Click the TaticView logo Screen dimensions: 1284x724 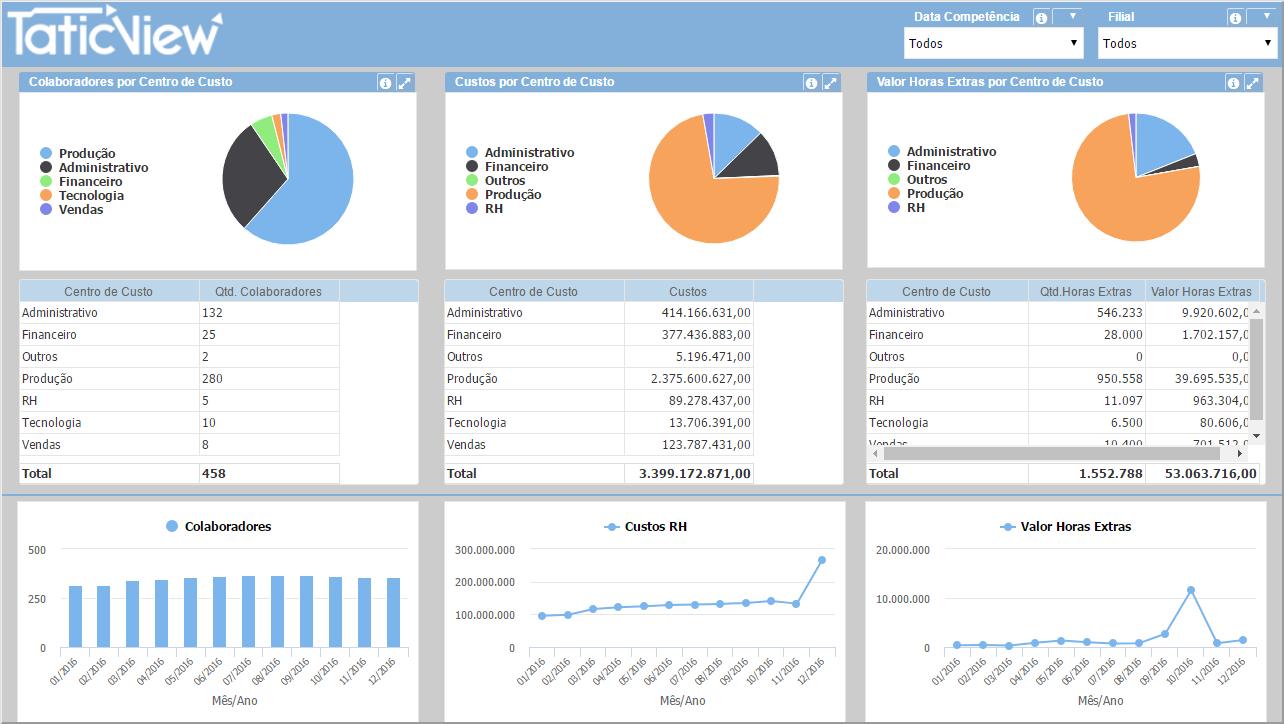[x=115, y=33]
